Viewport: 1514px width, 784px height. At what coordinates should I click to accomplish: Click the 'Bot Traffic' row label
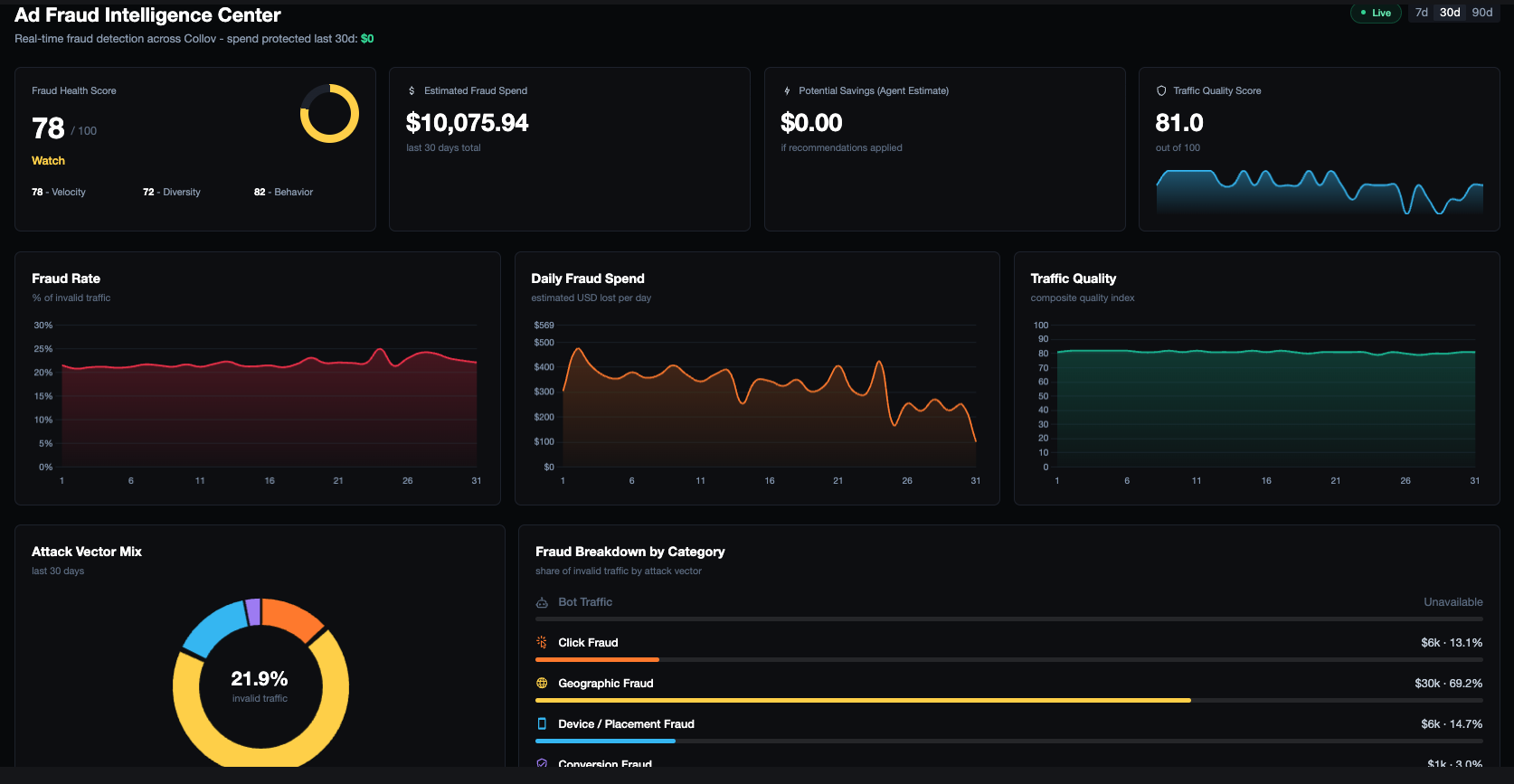(585, 601)
